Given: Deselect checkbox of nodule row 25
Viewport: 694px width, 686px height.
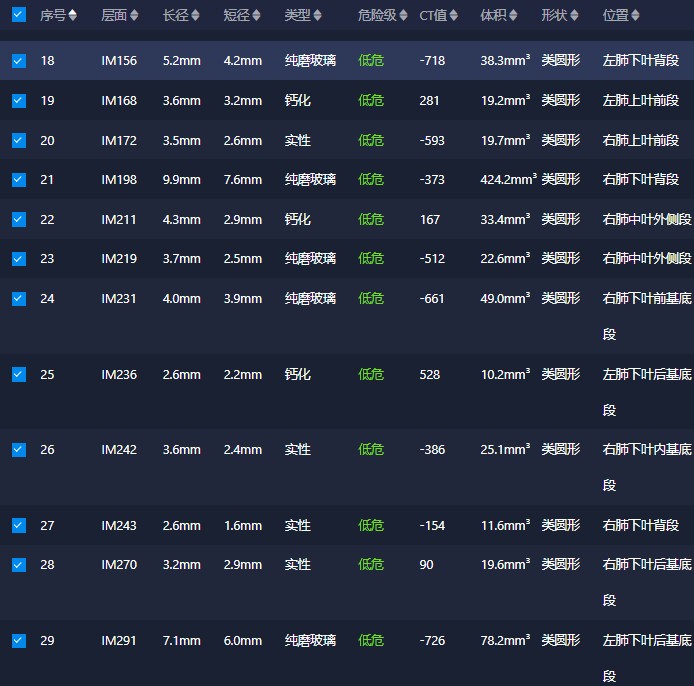Looking at the screenshot, I should (18, 375).
